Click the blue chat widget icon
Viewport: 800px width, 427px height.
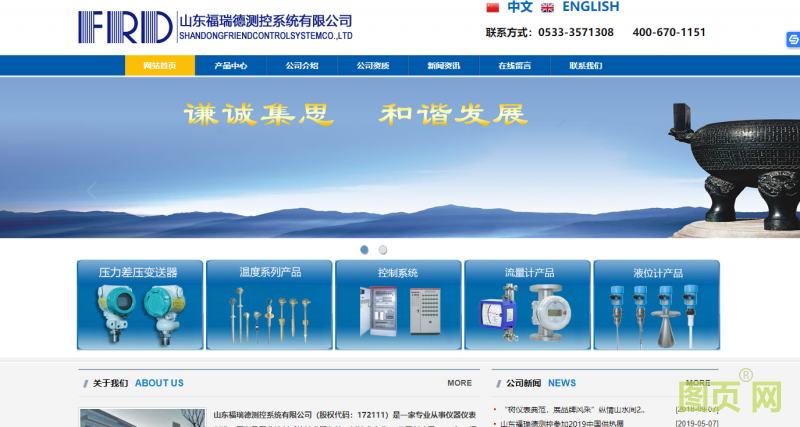coord(792,40)
